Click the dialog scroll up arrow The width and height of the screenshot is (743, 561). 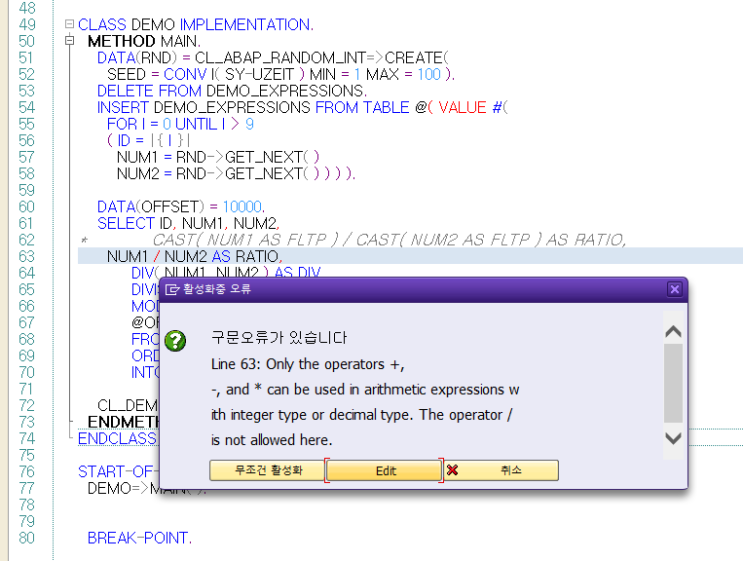click(x=673, y=332)
